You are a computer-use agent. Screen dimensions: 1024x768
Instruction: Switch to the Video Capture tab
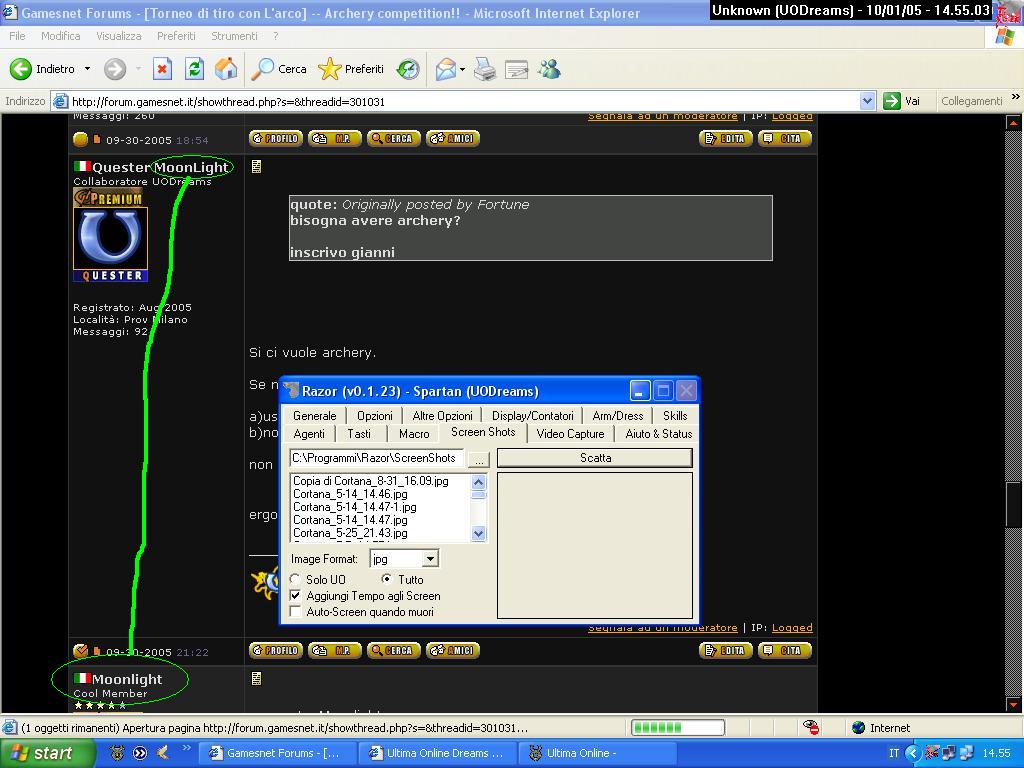pos(570,434)
